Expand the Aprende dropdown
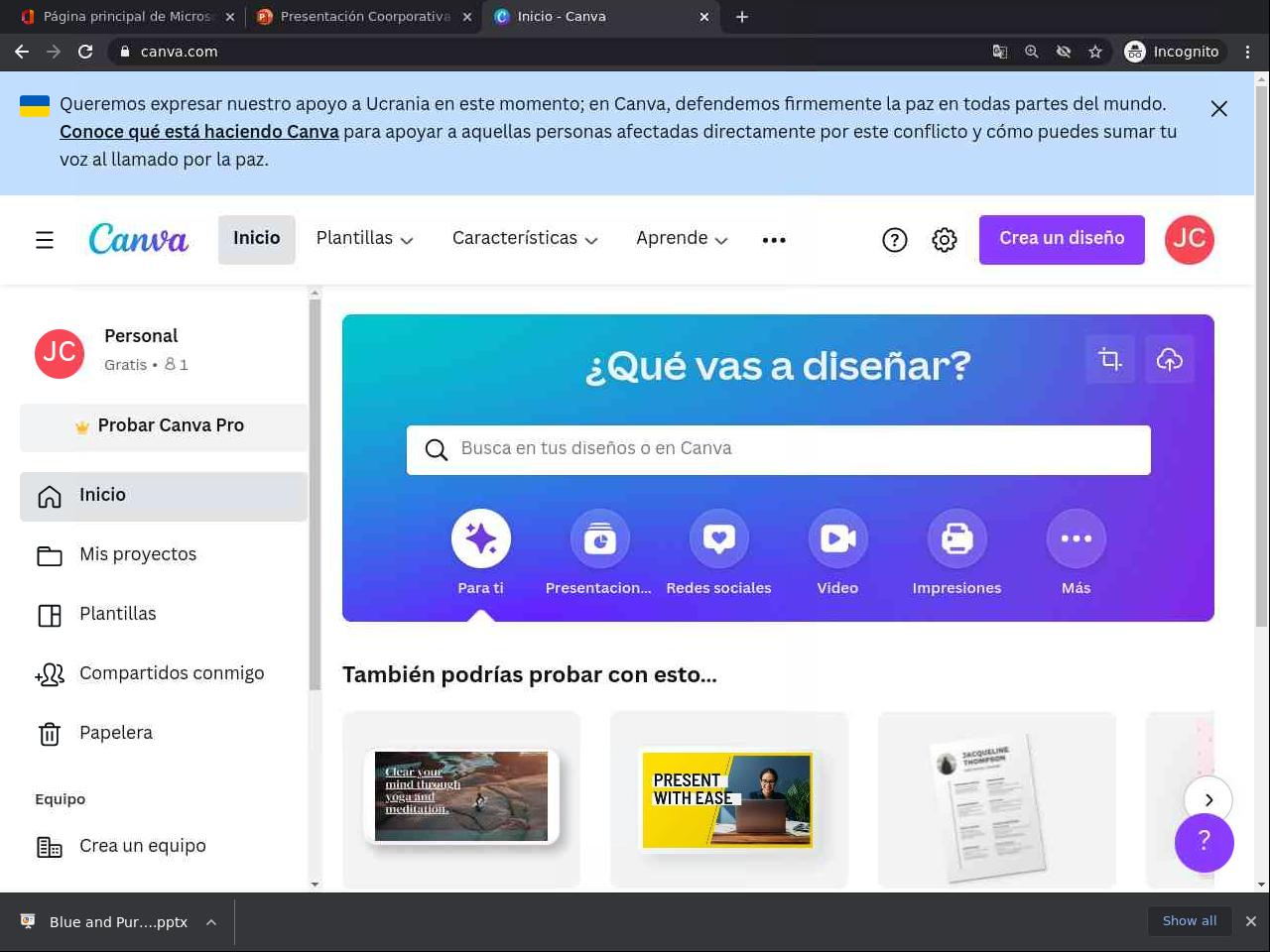 tap(683, 239)
